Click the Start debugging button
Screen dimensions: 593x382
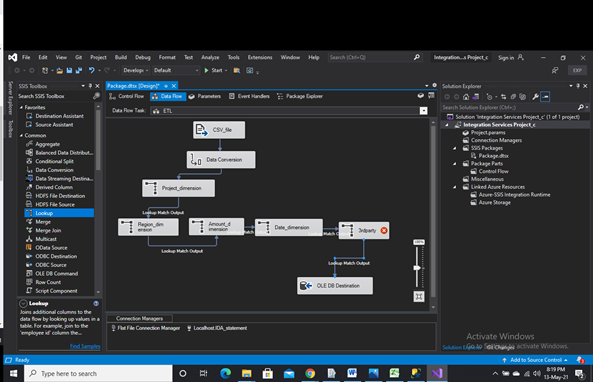coord(214,70)
